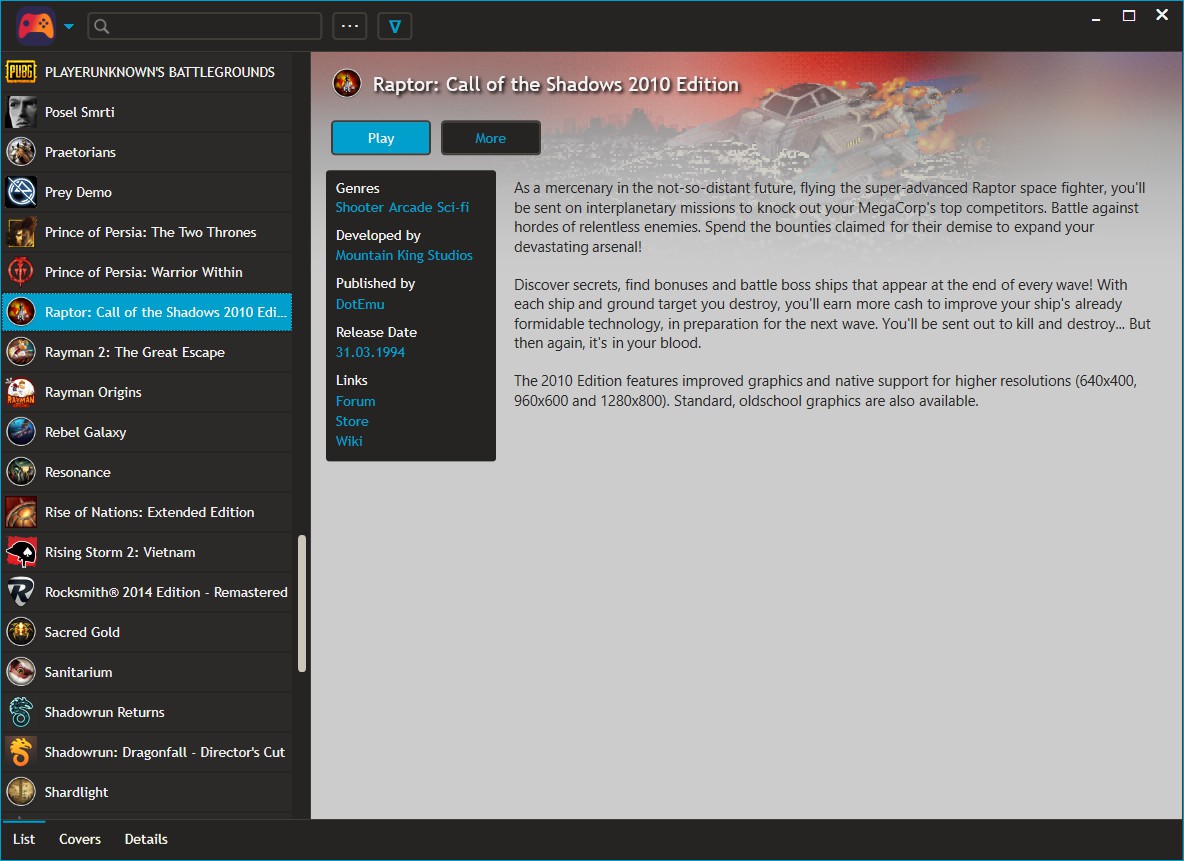Select Rocksmith 2014 Edition - Remastered
The image size is (1184, 861).
[147, 592]
